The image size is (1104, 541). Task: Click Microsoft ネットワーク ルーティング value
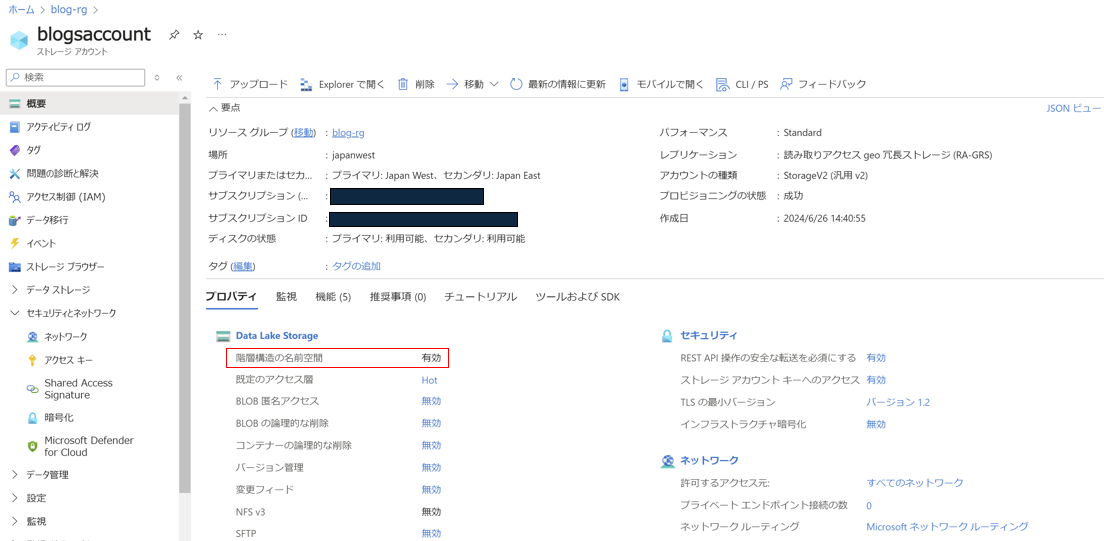point(947,526)
